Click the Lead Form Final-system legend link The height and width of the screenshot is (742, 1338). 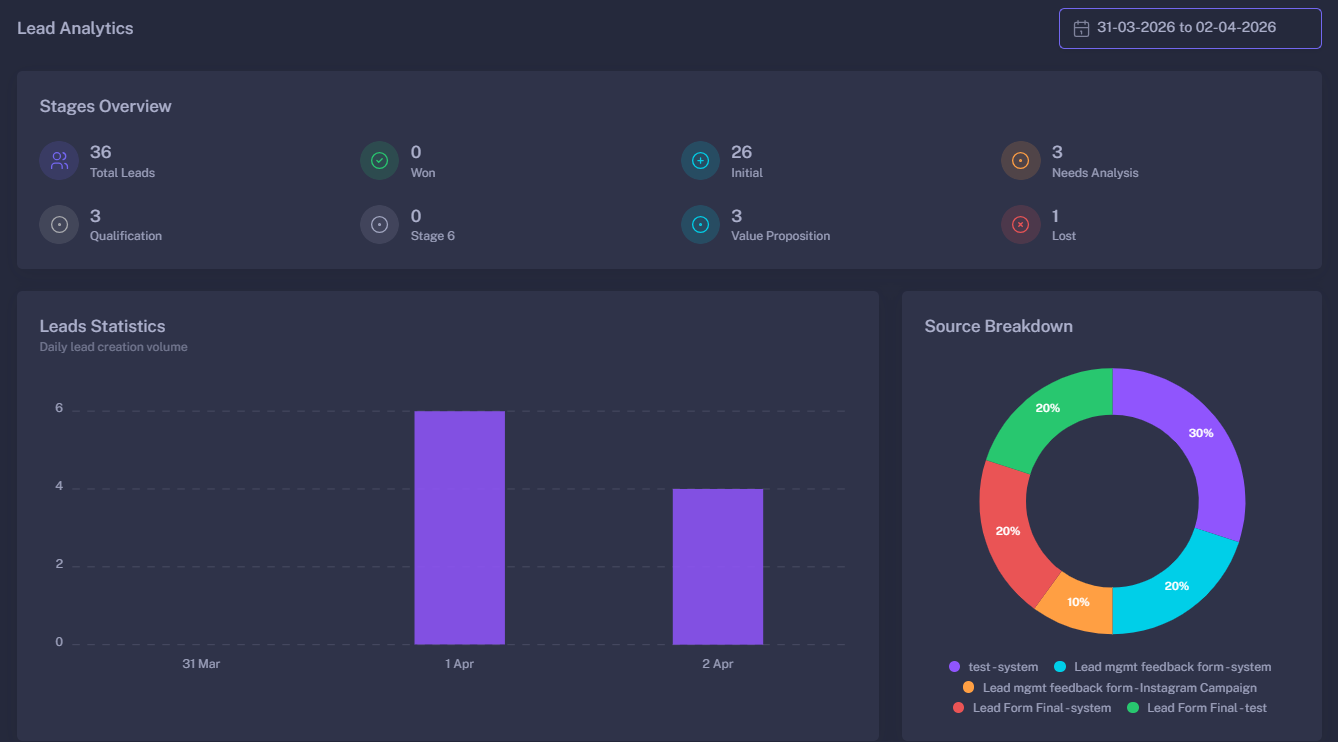(1032, 707)
